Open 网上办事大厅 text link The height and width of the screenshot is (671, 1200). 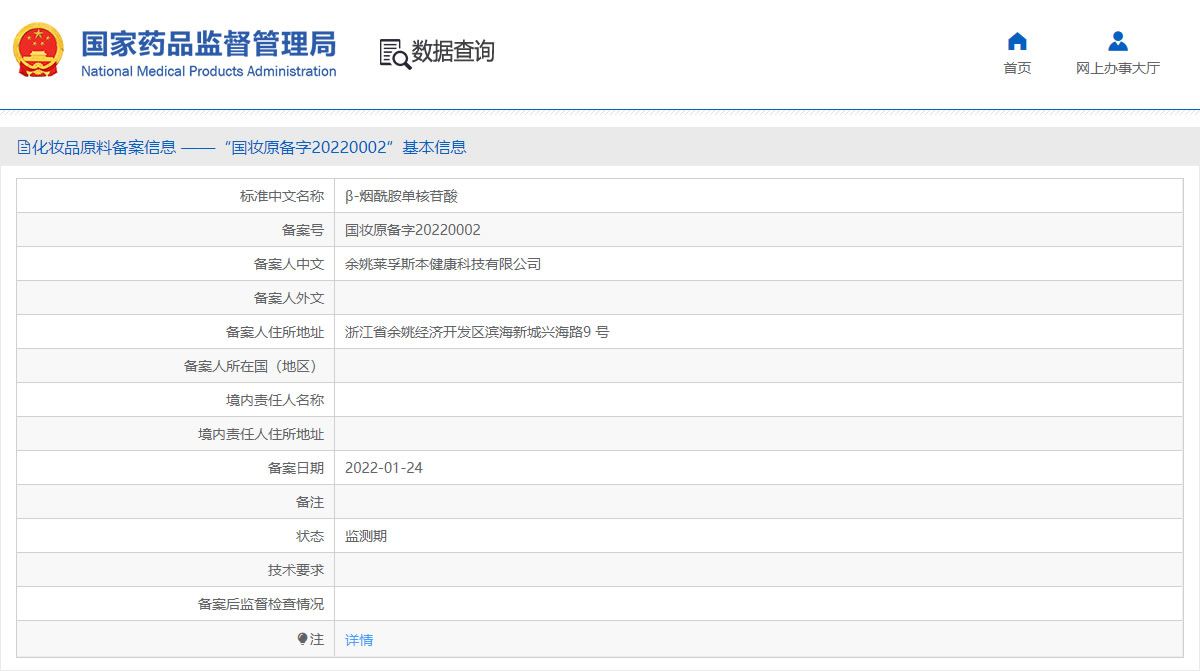pos(1118,68)
